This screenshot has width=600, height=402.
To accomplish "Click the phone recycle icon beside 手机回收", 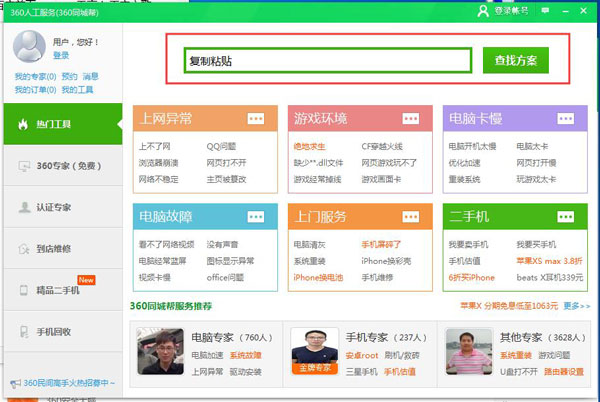I will pos(24,332).
